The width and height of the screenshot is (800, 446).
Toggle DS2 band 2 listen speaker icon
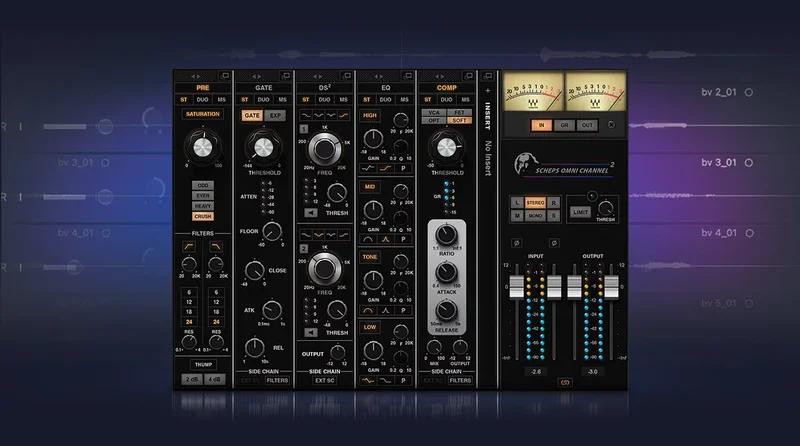(x=311, y=332)
